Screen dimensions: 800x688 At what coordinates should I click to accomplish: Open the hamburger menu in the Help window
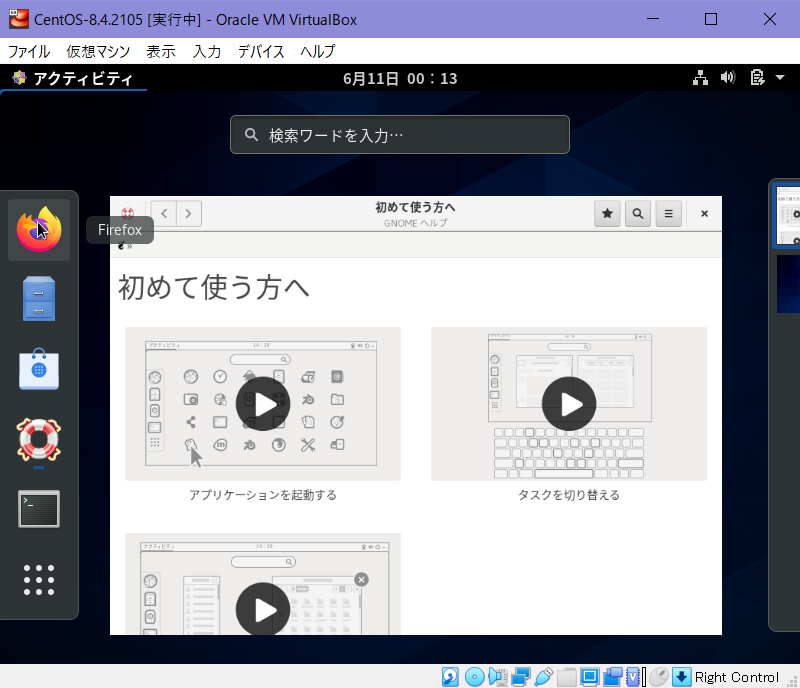[668, 213]
